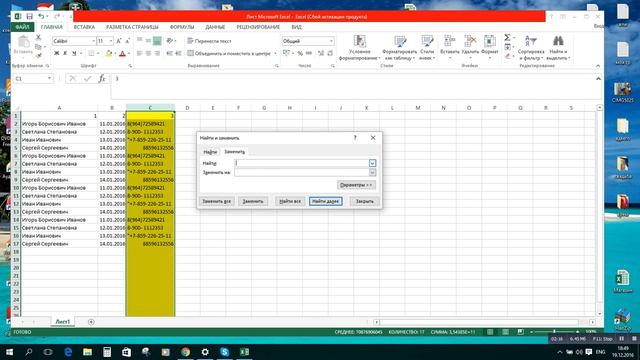The image size is (640, 360).
Task: Open Форматировать как таблицу gallery
Action: 400,47
